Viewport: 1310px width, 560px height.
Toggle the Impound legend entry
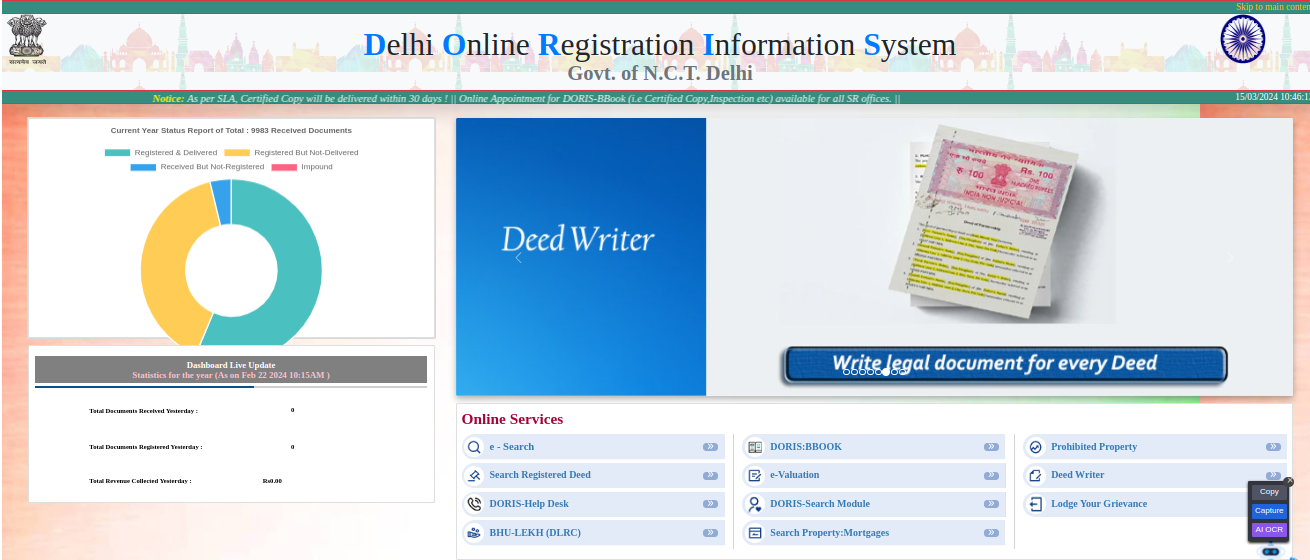coord(302,166)
